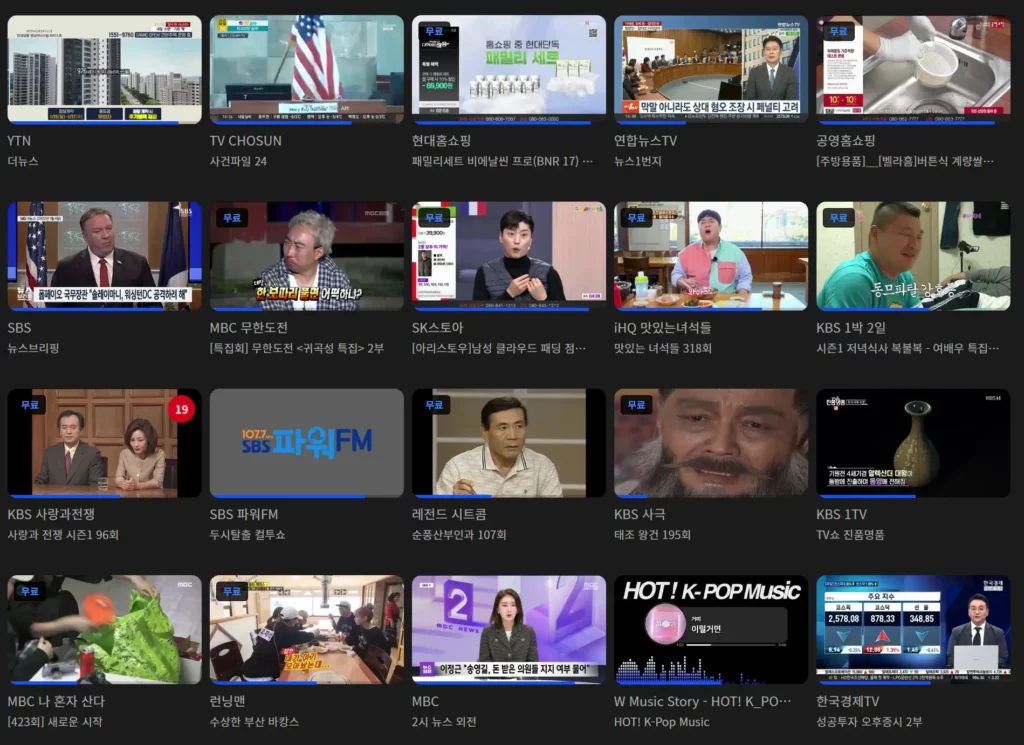Click the 19 age rating badge
1024x745 pixels.
click(182, 409)
